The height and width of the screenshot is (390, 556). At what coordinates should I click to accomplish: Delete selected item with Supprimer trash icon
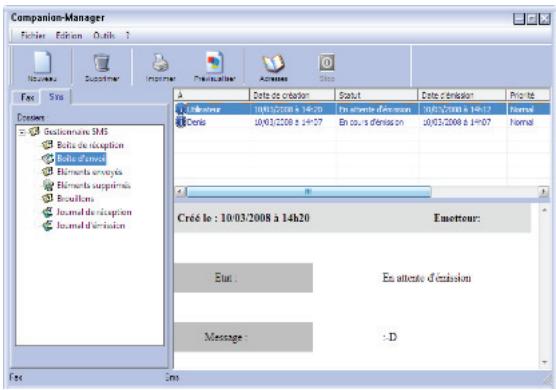click(102, 63)
